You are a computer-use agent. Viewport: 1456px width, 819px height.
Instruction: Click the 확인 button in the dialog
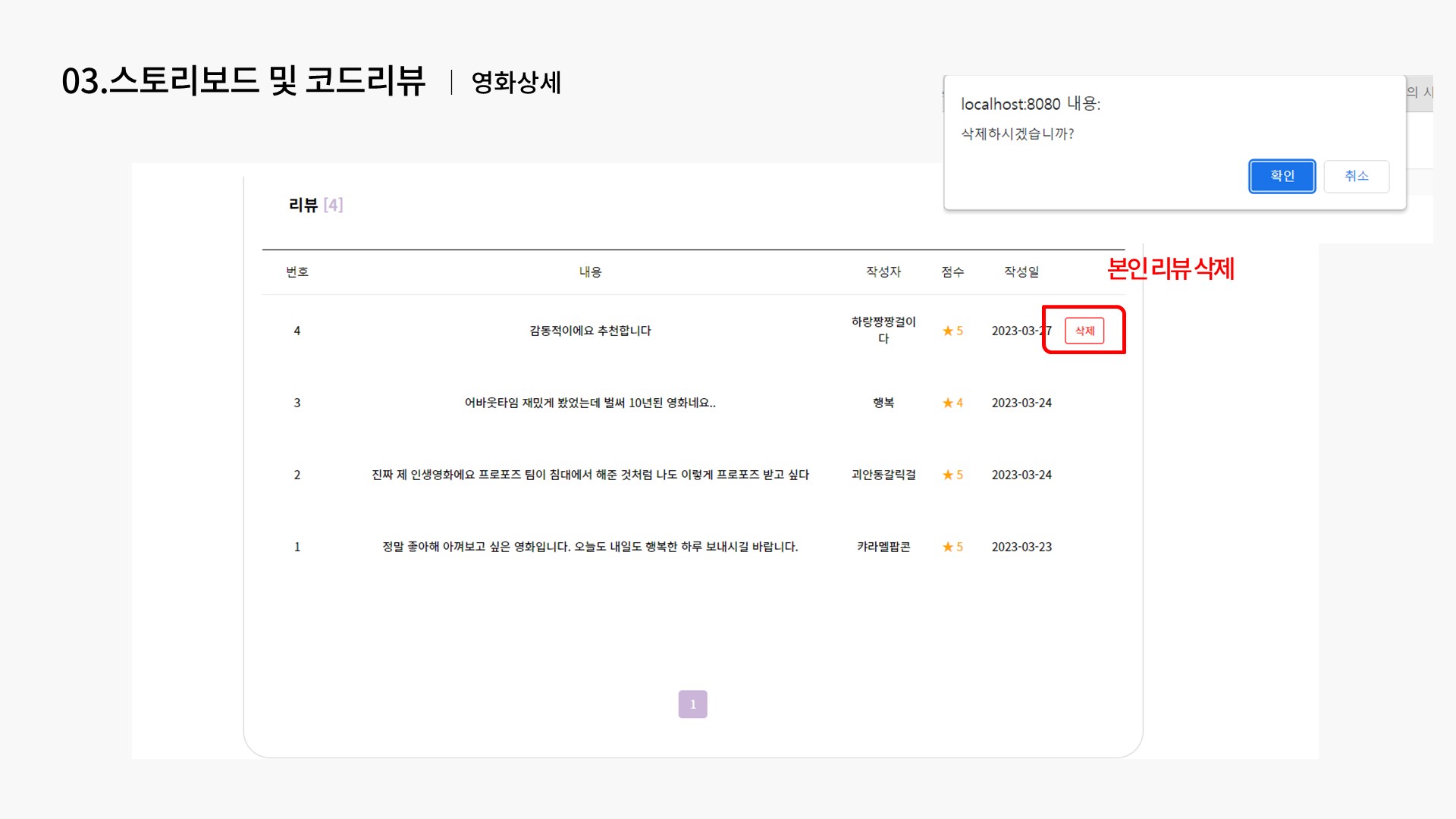[1282, 176]
